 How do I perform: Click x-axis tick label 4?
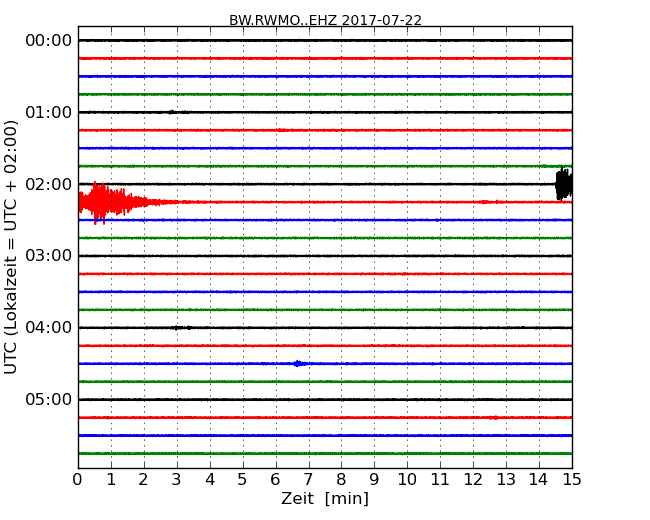(210, 480)
